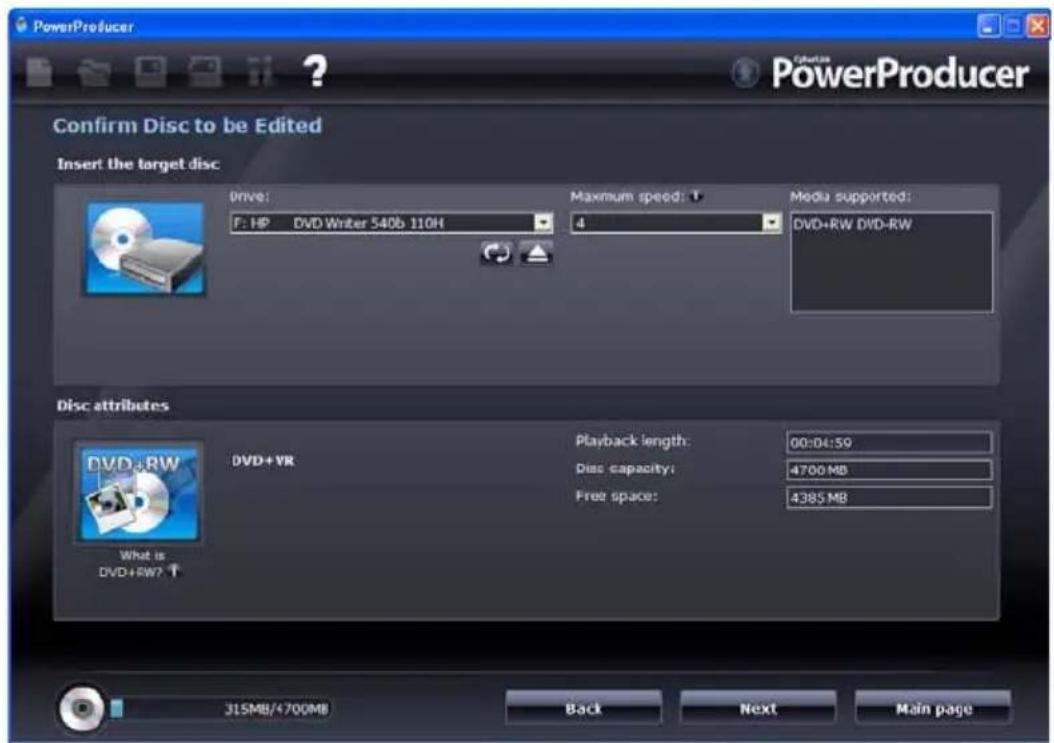The width and height of the screenshot is (1054, 743).
Task: Click the DVD+RW disc type image
Action: click(x=140, y=493)
